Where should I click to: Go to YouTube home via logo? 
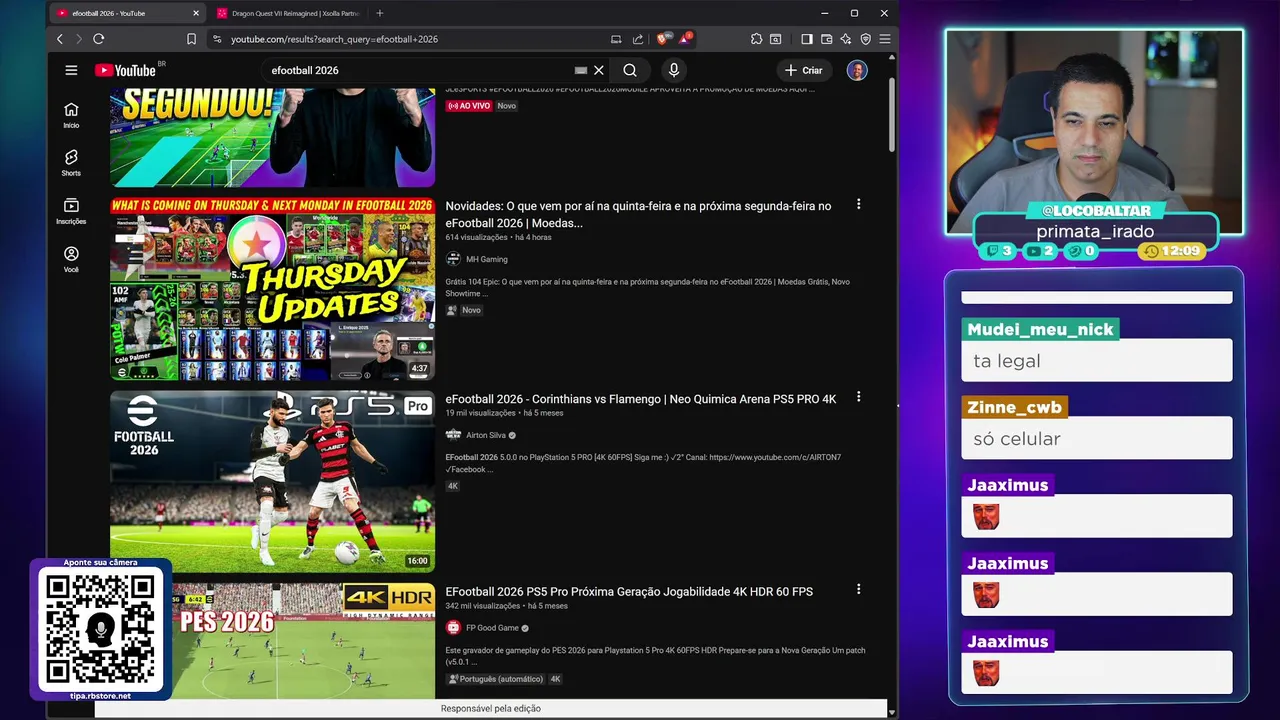(x=125, y=70)
